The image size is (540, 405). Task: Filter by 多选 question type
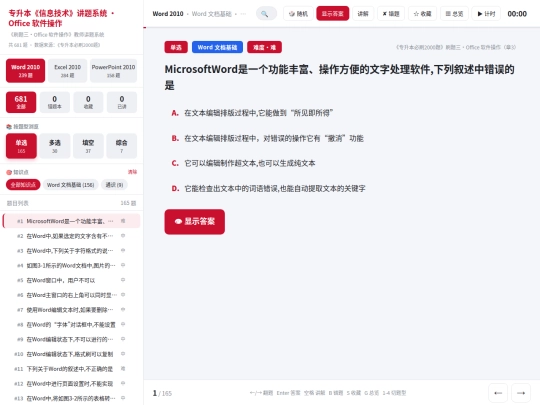tap(55, 146)
